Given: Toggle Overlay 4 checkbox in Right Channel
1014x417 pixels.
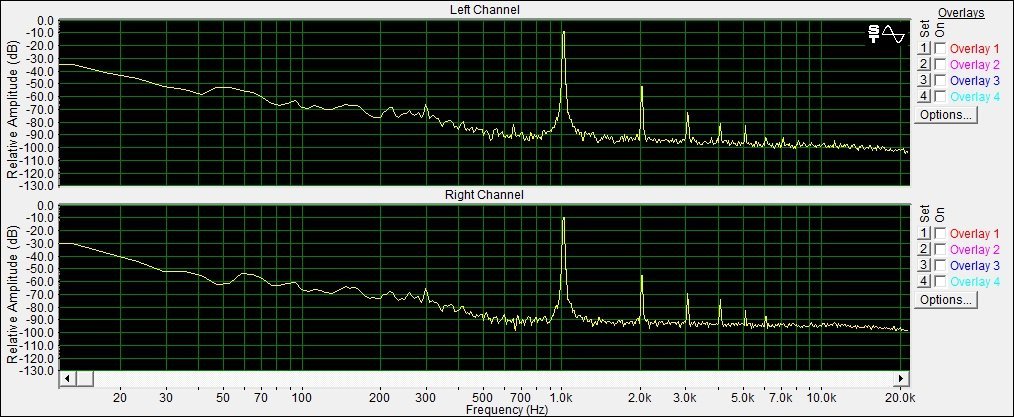Looking at the screenshot, I should point(940,281).
